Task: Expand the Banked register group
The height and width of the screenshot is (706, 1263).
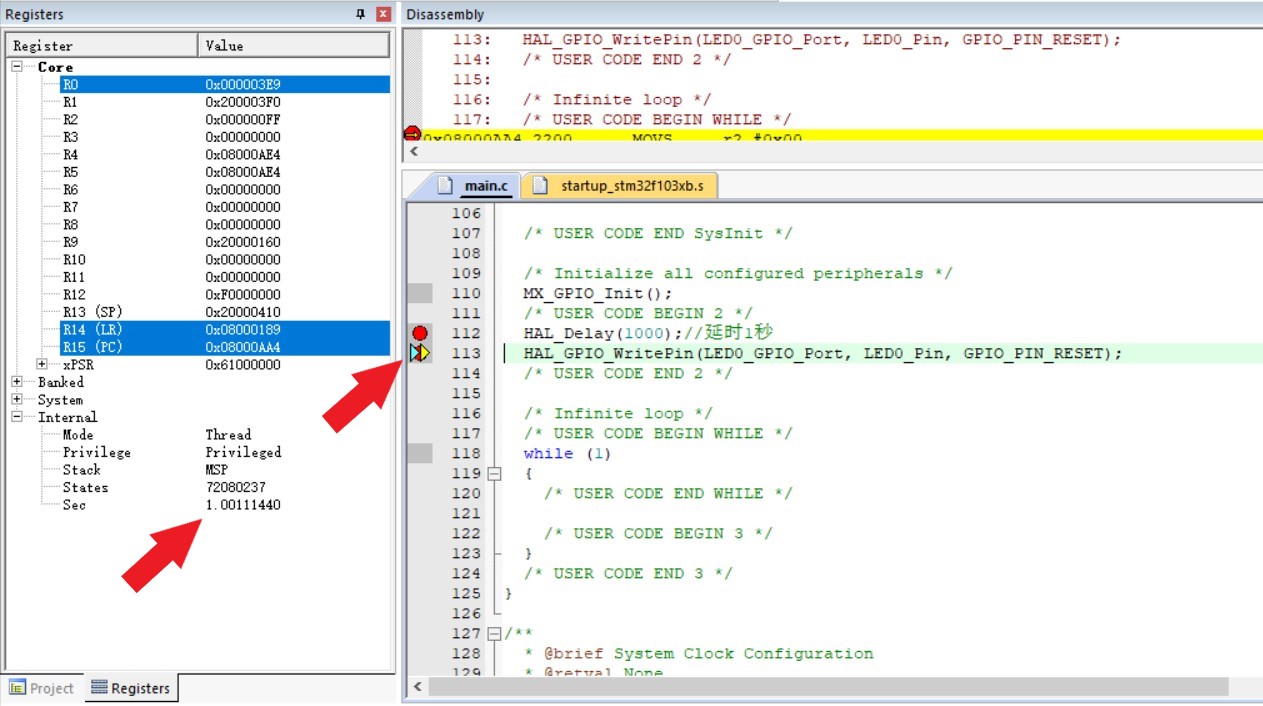Action: pos(17,382)
